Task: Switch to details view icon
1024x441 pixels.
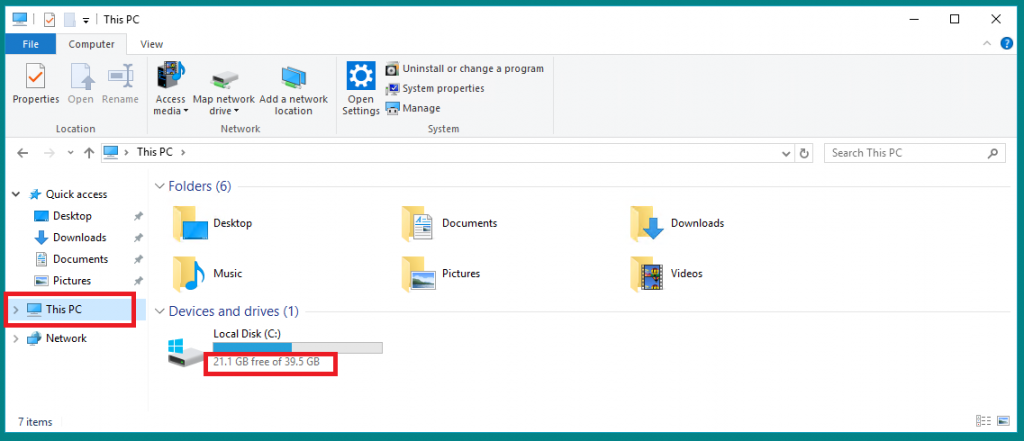Action: 984,421
